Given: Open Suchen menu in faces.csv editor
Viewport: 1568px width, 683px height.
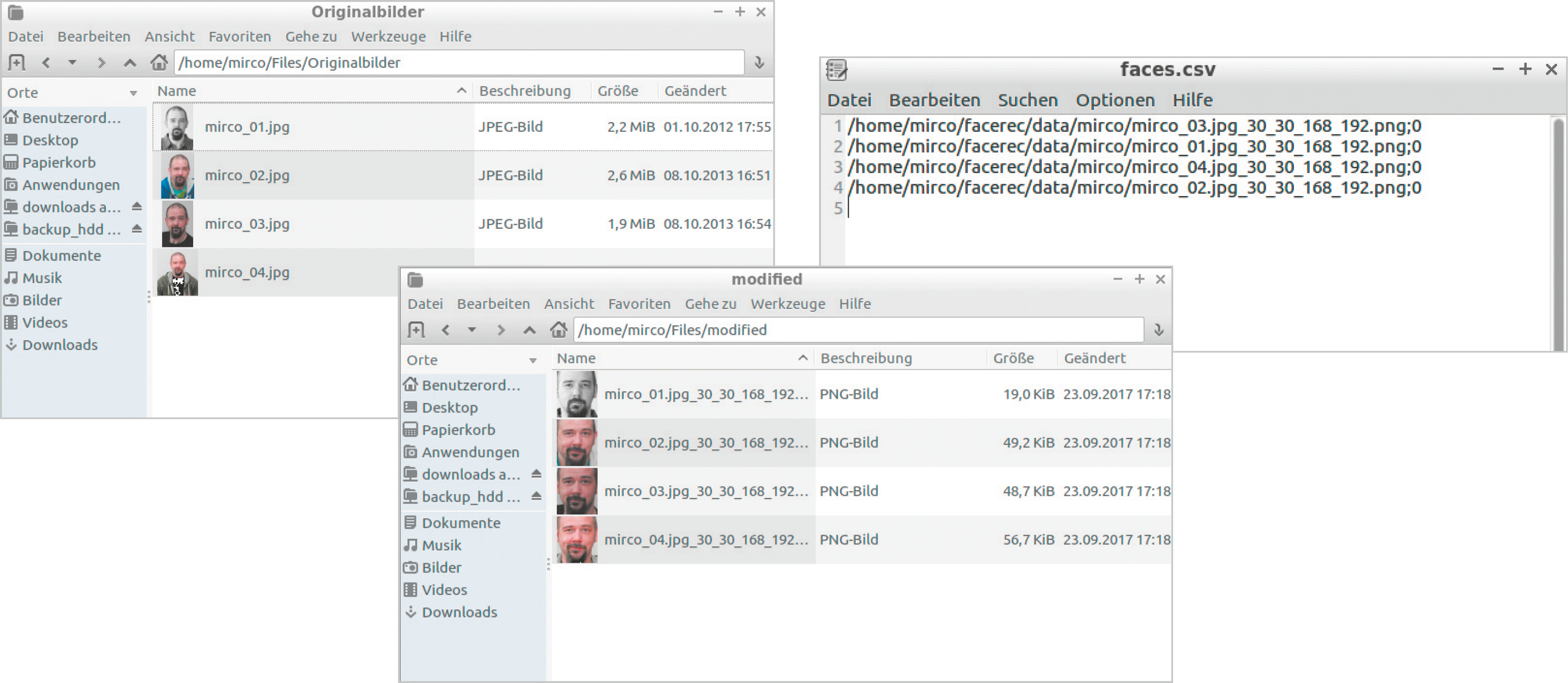Looking at the screenshot, I should click(1027, 100).
